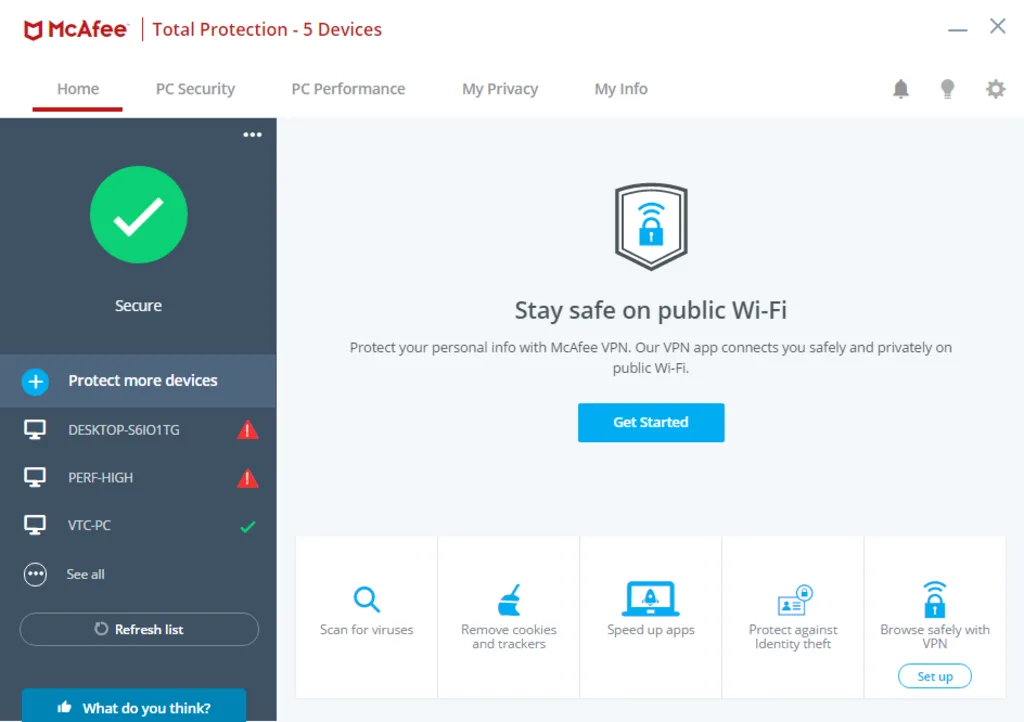Click the Browse safely with VPN icon
Image resolution: width=1024 pixels, height=722 pixels.
(x=934, y=600)
